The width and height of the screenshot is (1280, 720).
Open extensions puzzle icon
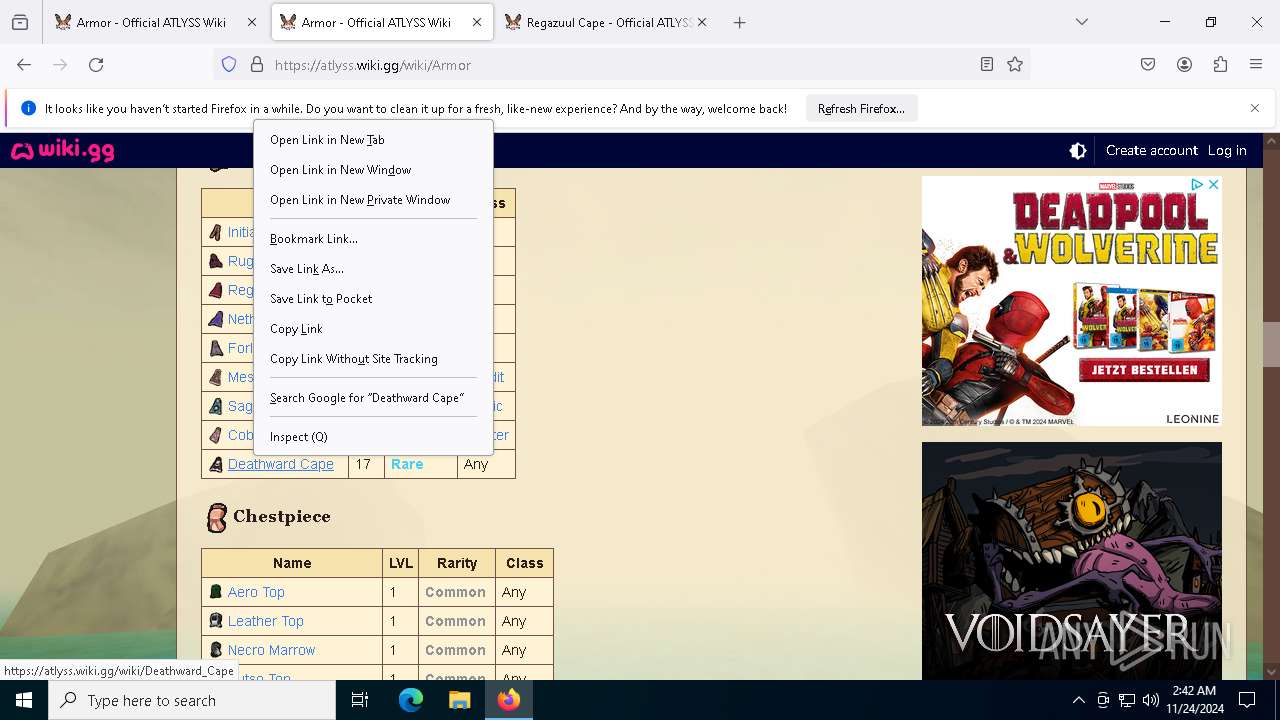pos(1220,64)
